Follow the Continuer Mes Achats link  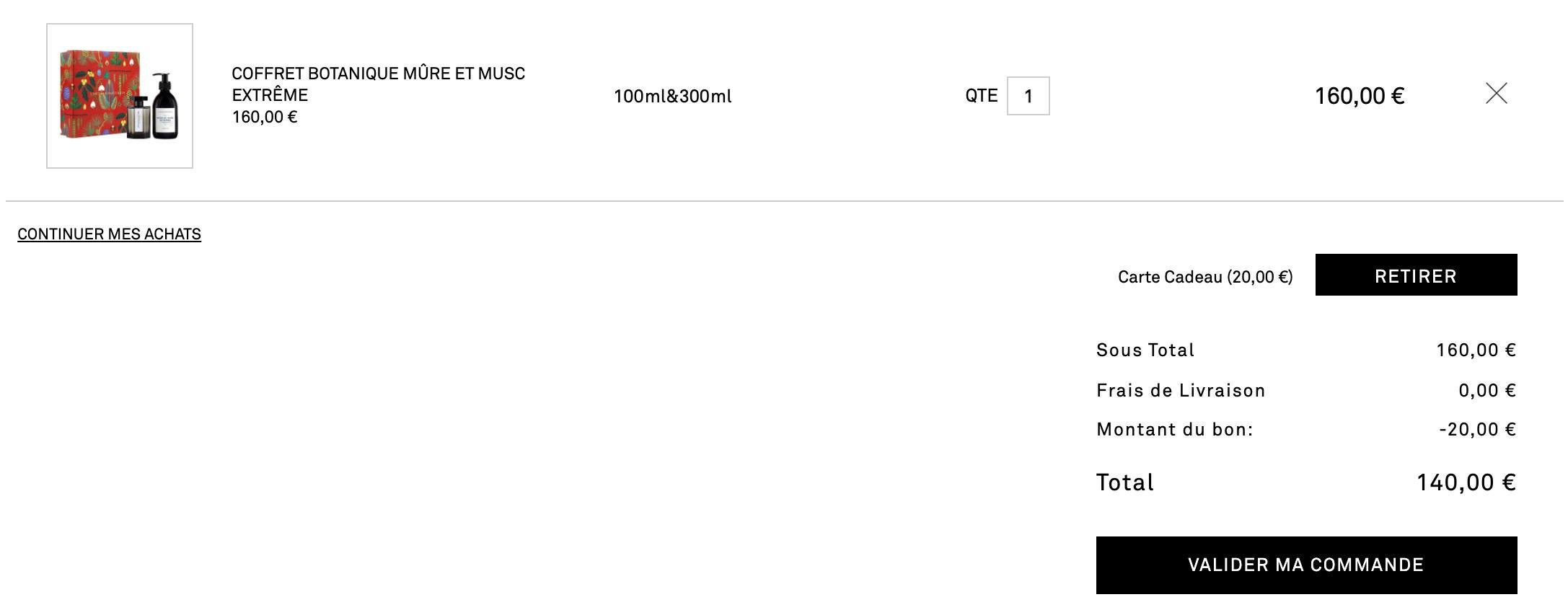[x=109, y=234]
